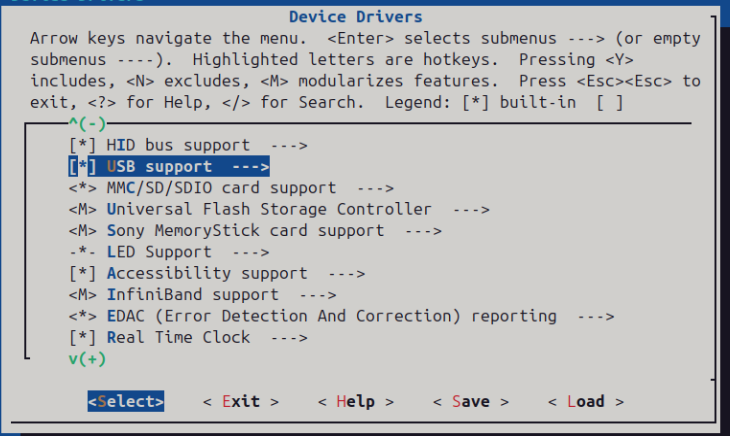
Task: Expand Universal Flash Storage Controller submenu arrow
Action: pyautogui.click(x=471, y=209)
